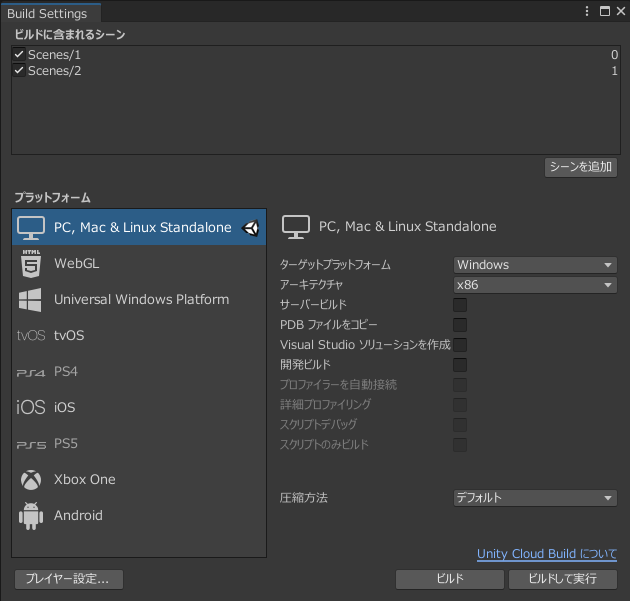The height and width of the screenshot is (601, 630).
Task: Click the Xbox One logo icon
Action: tap(31, 480)
